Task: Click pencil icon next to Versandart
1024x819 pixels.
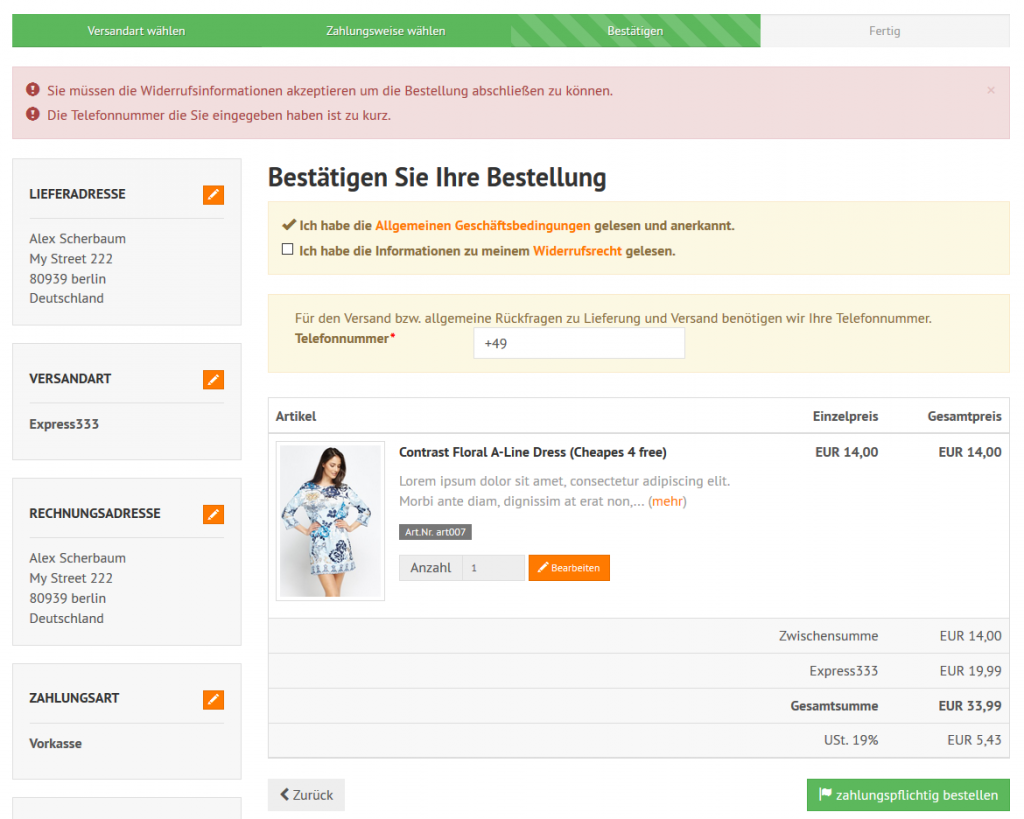Action: coord(213,380)
